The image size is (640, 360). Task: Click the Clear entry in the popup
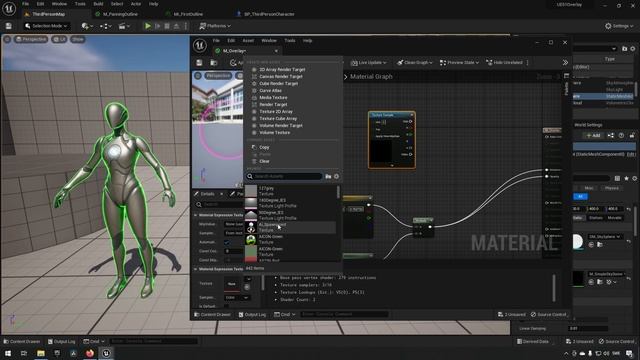pos(264,161)
